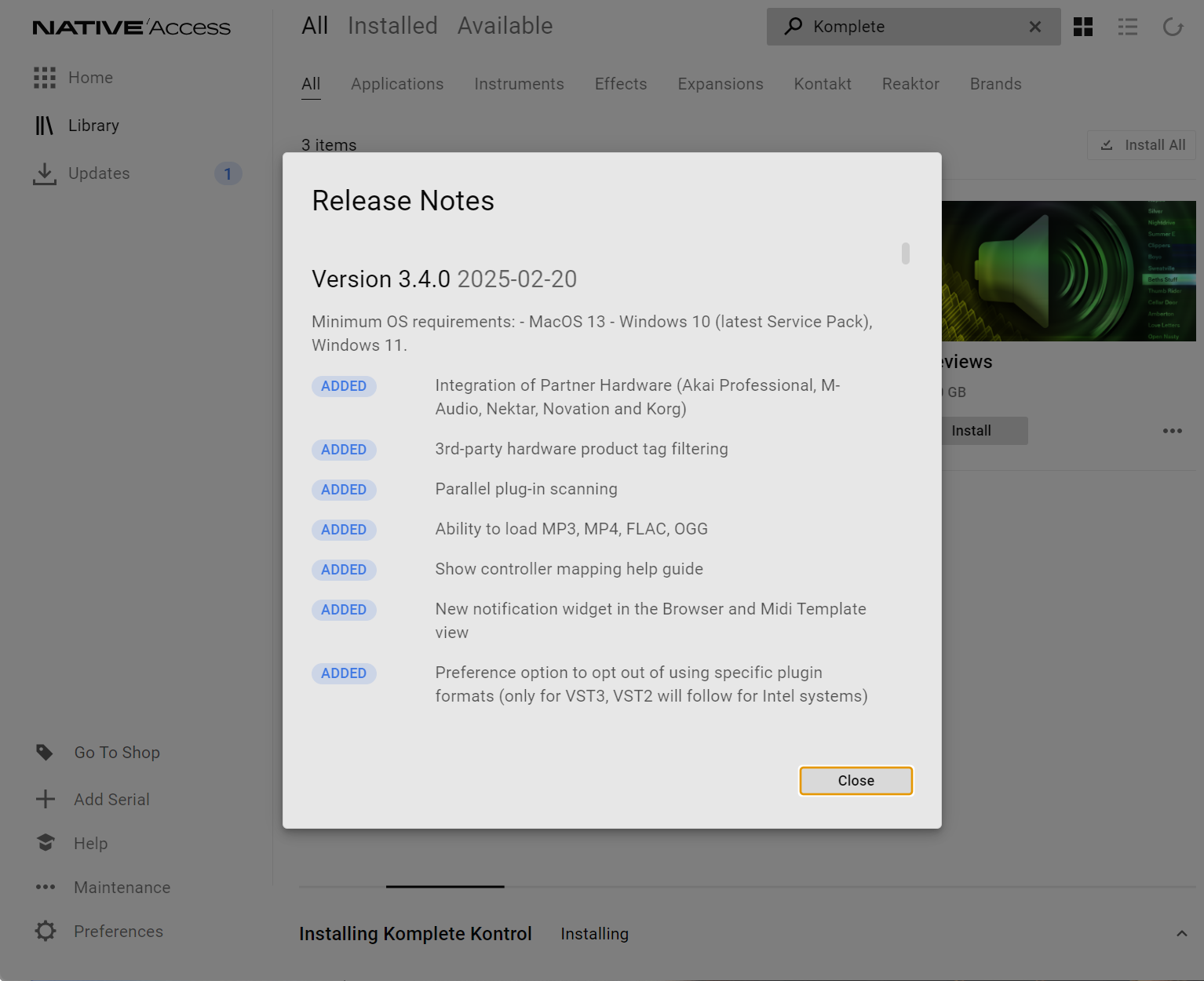Screen dimensions: 1204x981
Task: Click the 'Ability to load MP3, MP4, FLAC, OGG' entry
Action: tap(571, 529)
